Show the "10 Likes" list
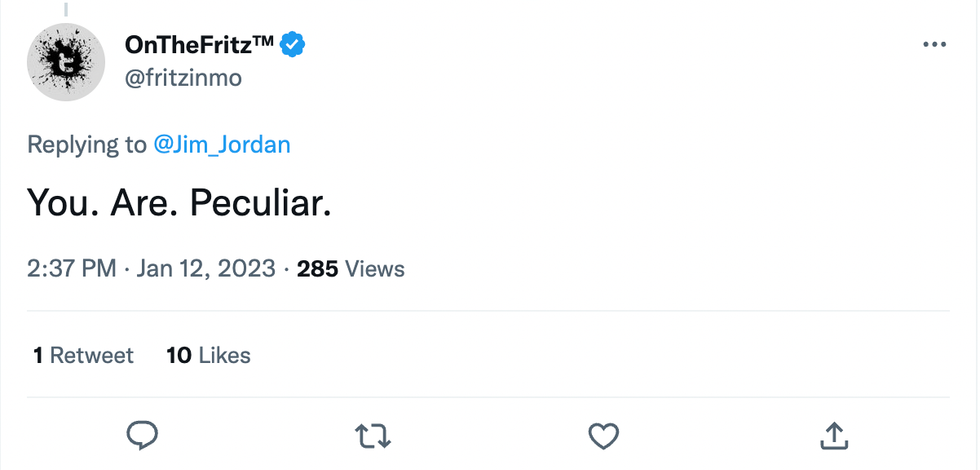Viewport: 980px width, 470px height. (x=208, y=355)
